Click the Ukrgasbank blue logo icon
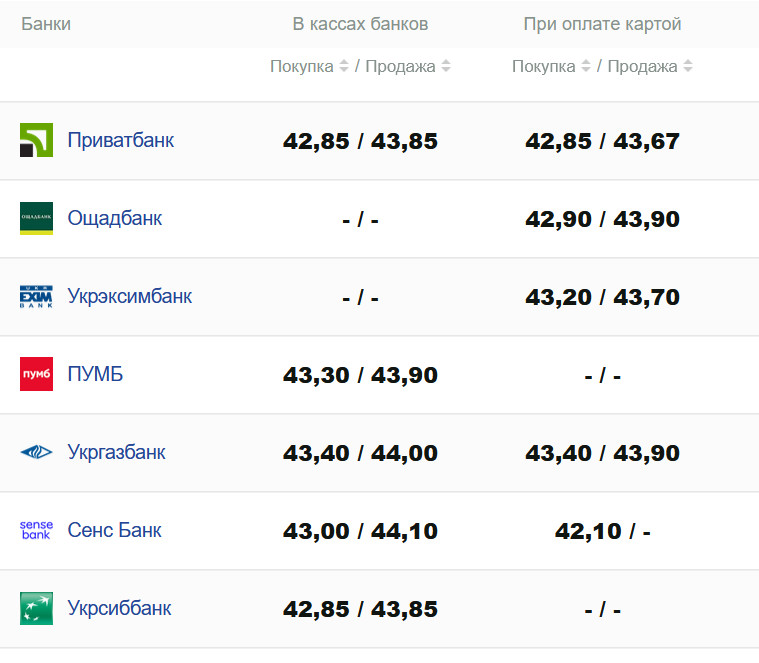The width and height of the screenshot is (759, 663). tap(36, 452)
